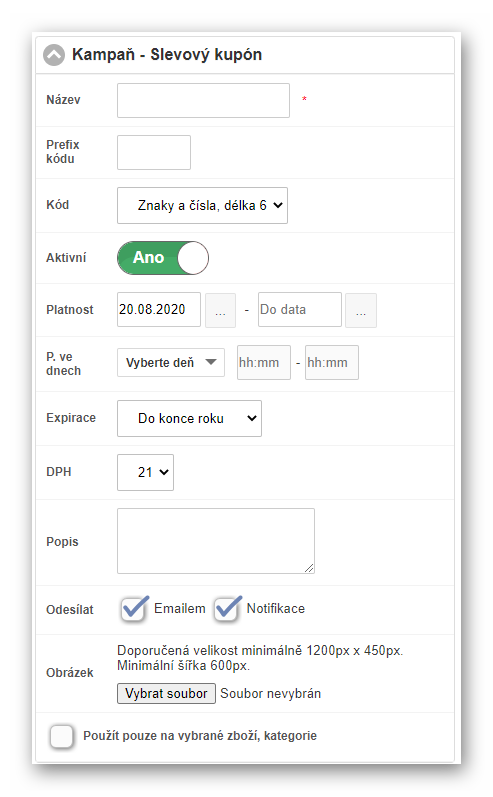493x797 pixels.
Task: Click the Popis textarea resize handle
Action: (x=309, y=568)
